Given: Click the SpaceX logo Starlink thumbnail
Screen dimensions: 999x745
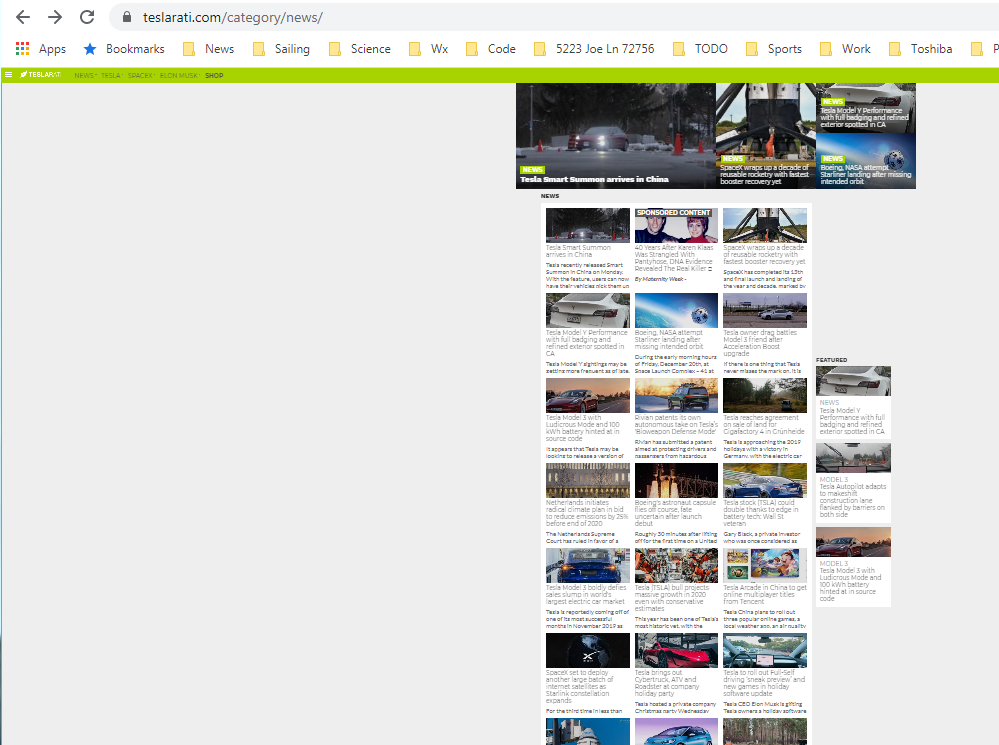Looking at the screenshot, I should (x=587, y=650).
